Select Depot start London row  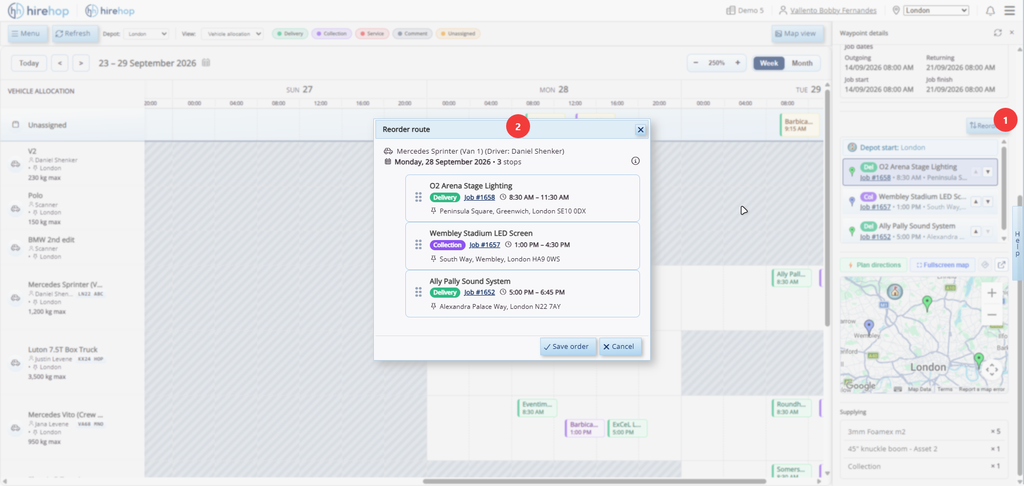(x=920, y=147)
